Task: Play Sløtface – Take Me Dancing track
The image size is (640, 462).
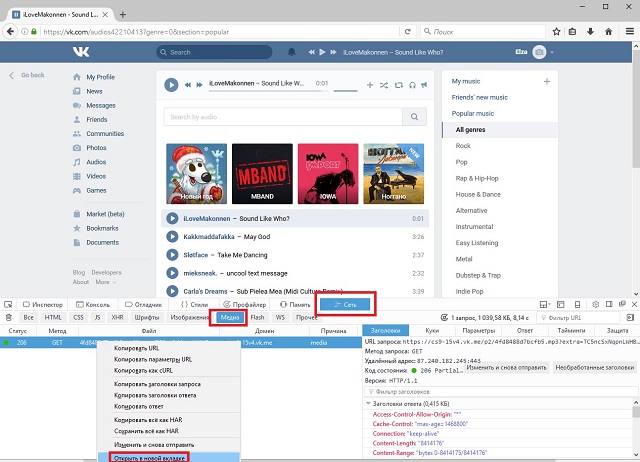Action: click(172, 255)
